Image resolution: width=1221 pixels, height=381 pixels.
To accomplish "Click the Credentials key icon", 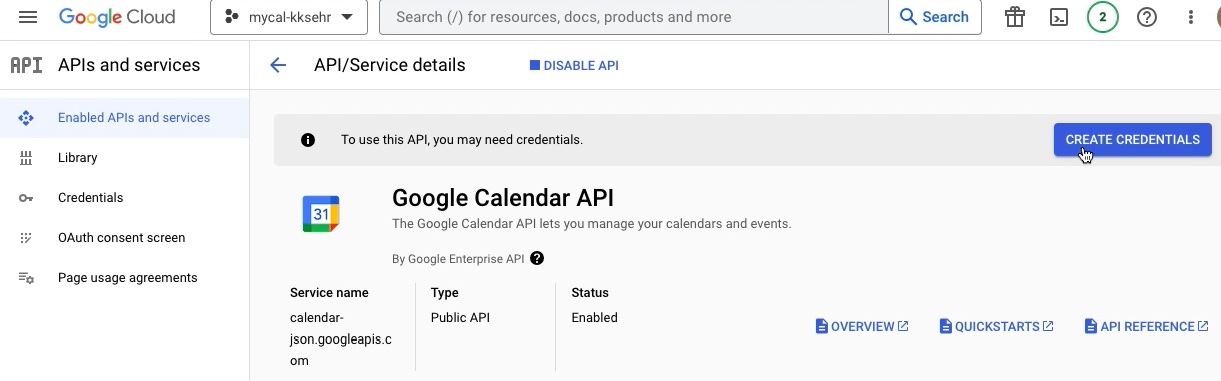I will [x=26, y=198].
